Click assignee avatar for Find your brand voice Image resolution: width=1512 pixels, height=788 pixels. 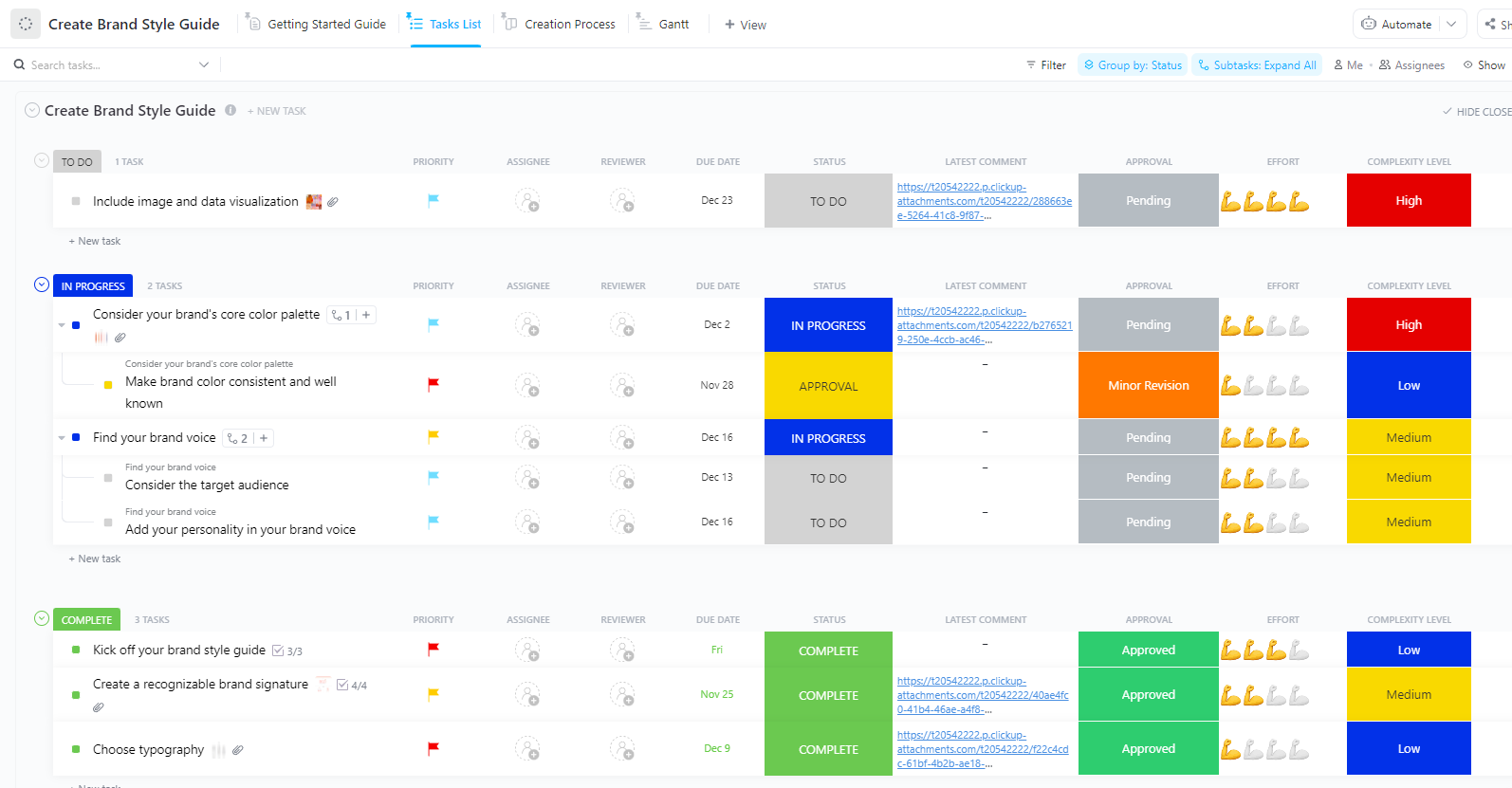527,438
